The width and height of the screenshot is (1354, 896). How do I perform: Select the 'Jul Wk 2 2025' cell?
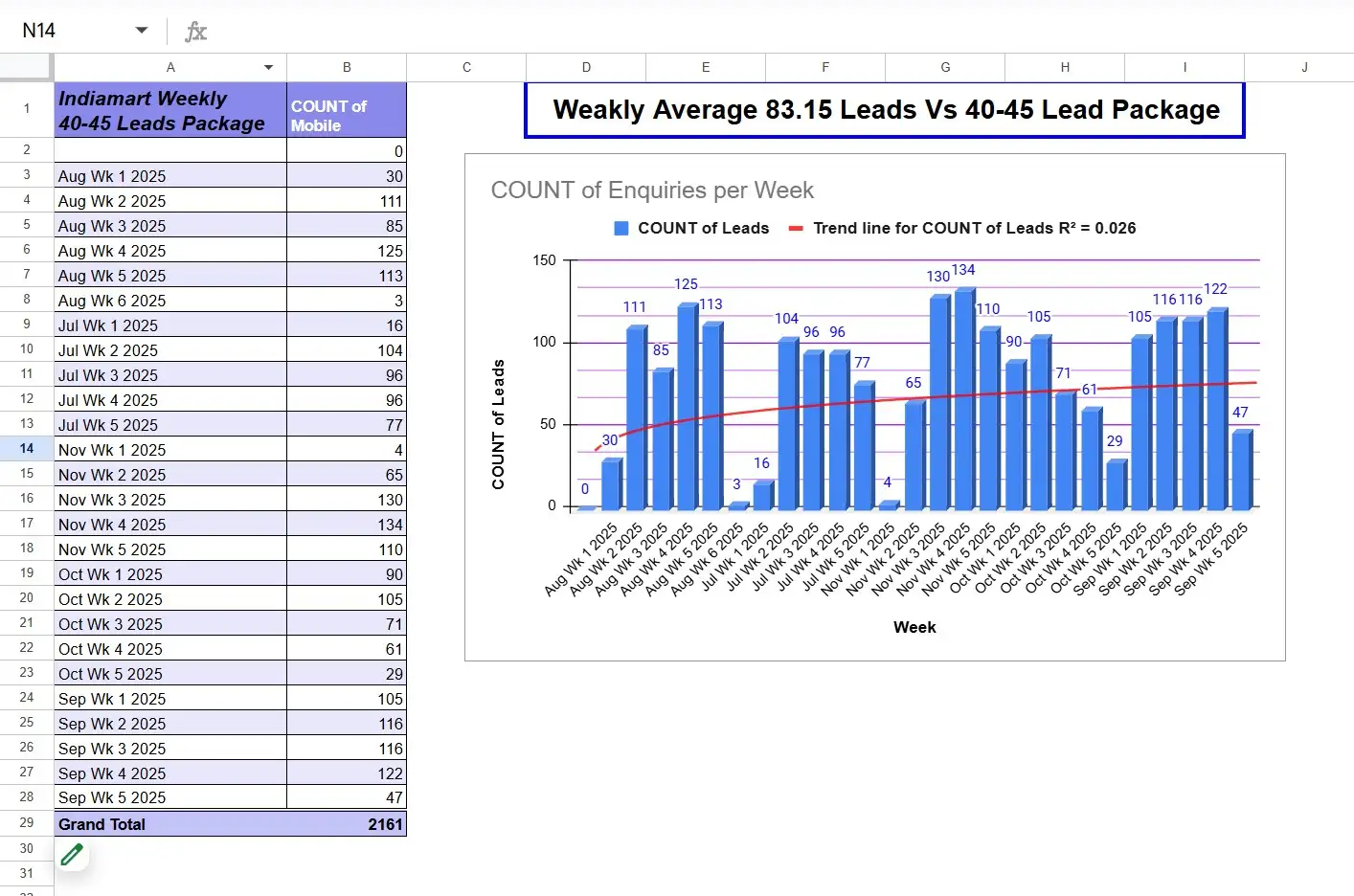tap(170, 349)
